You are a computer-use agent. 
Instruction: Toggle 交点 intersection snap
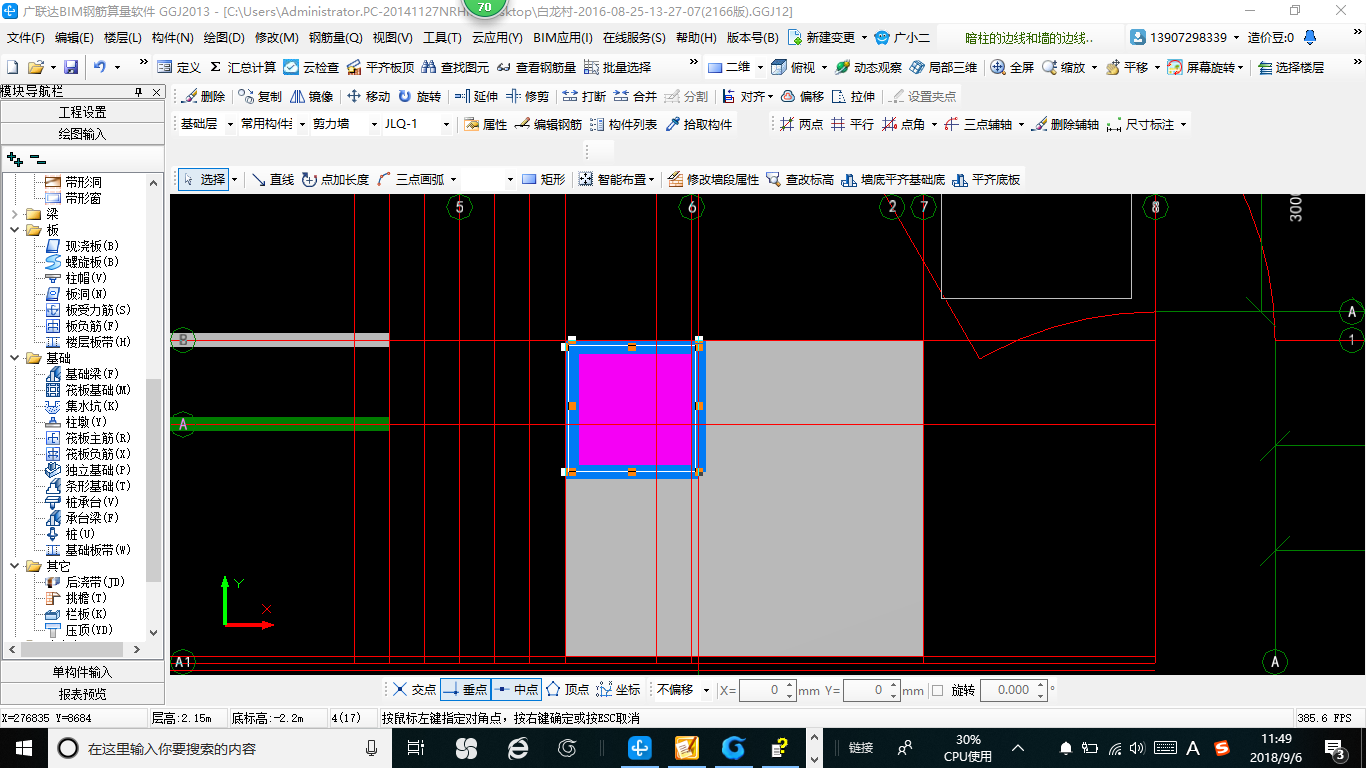coord(414,690)
